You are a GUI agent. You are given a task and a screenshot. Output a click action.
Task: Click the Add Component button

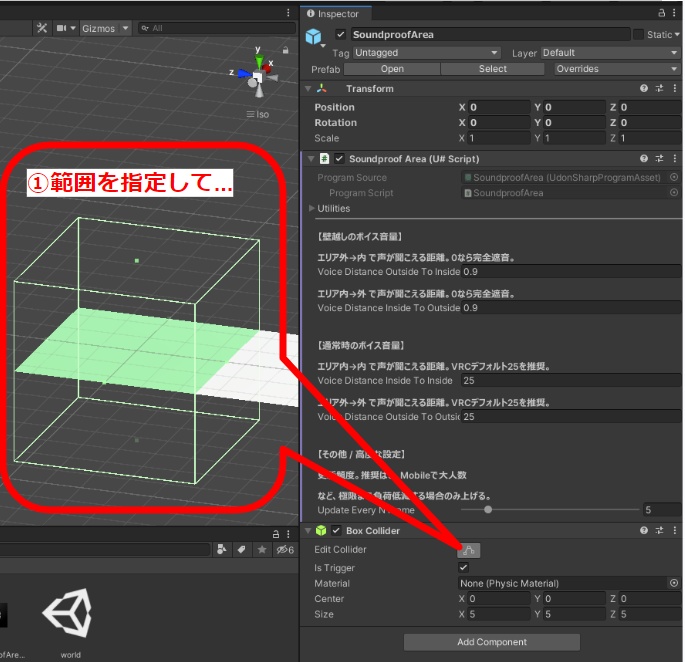click(492, 642)
